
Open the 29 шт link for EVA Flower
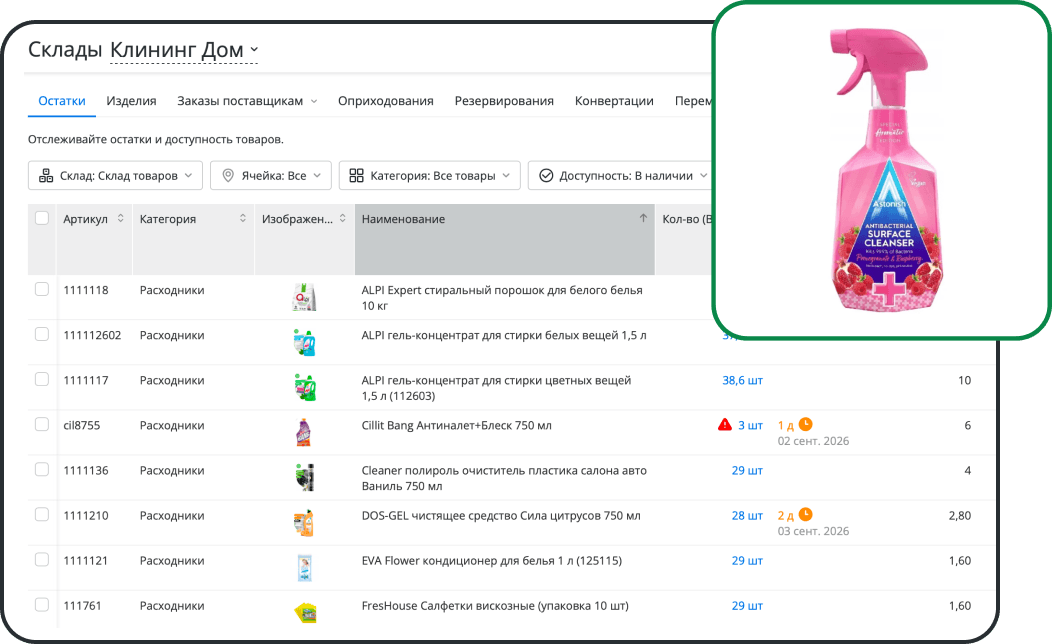[747, 560]
